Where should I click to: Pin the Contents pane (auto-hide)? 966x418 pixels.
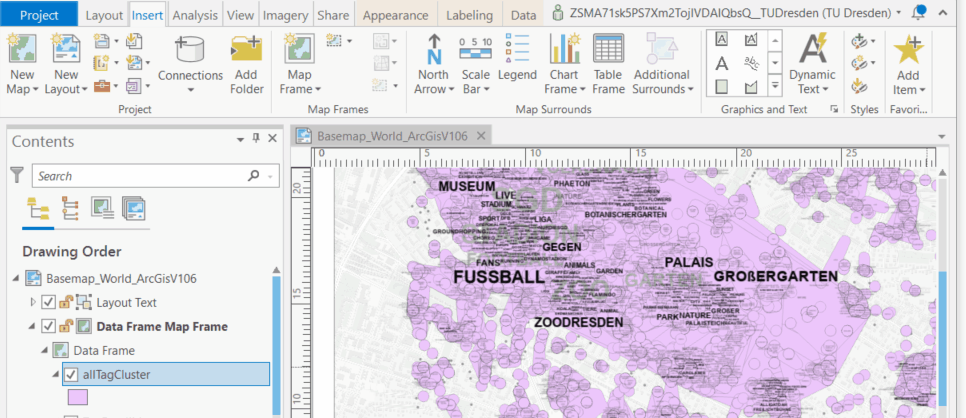click(257, 139)
